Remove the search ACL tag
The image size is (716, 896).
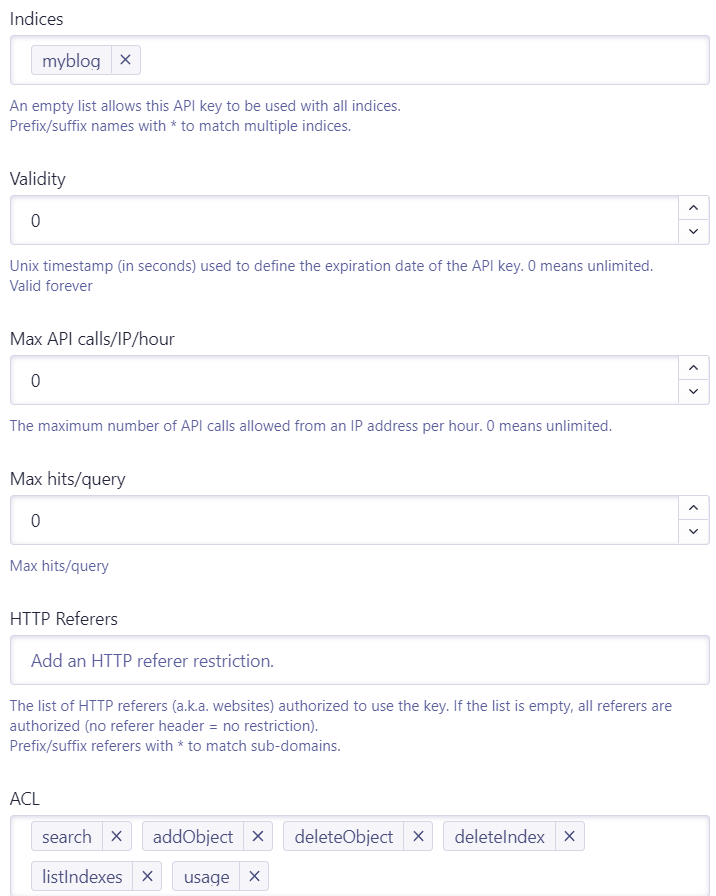pyautogui.click(x=116, y=837)
